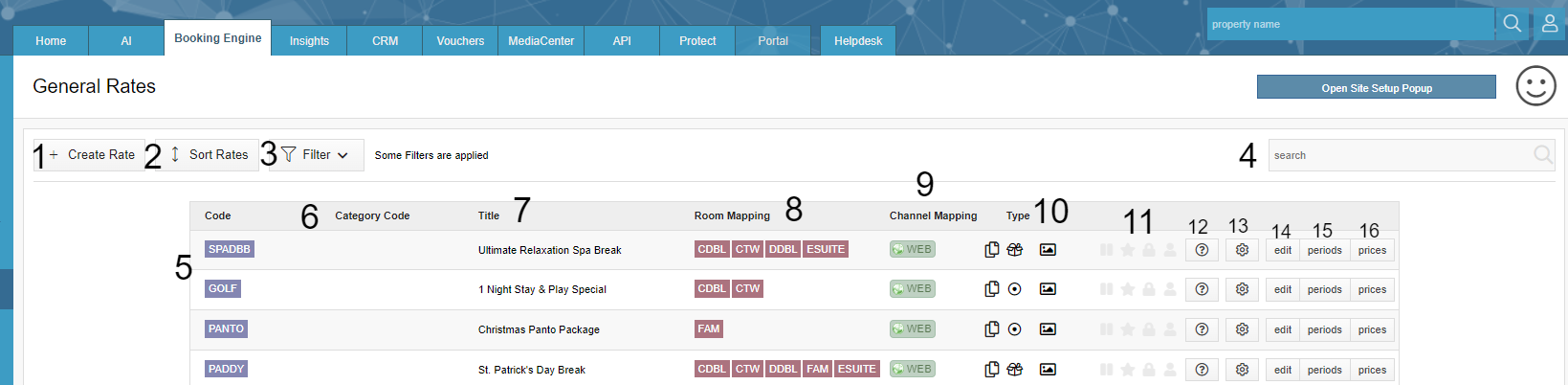1568x385 pixels.
Task: Click the Category Code column header
Action: (372, 215)
